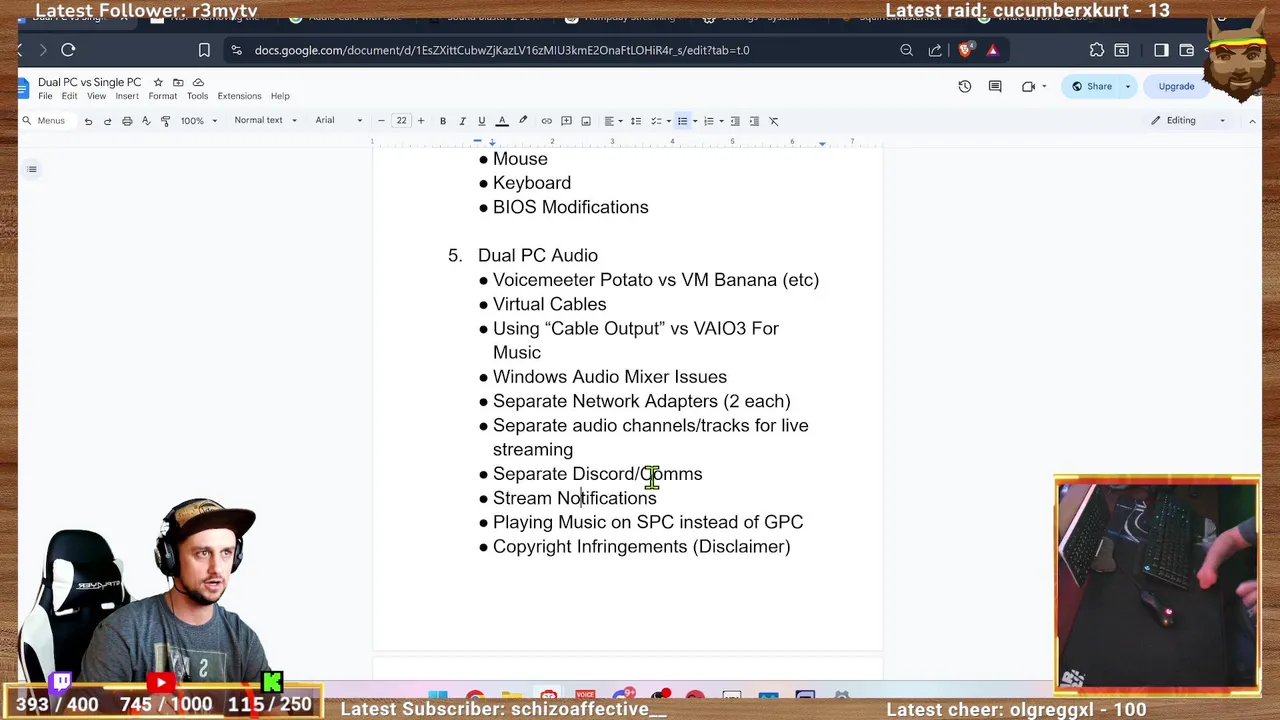Share this page via the address bar icon
This screenshot has height=720, width=1280.
(935, 50)
